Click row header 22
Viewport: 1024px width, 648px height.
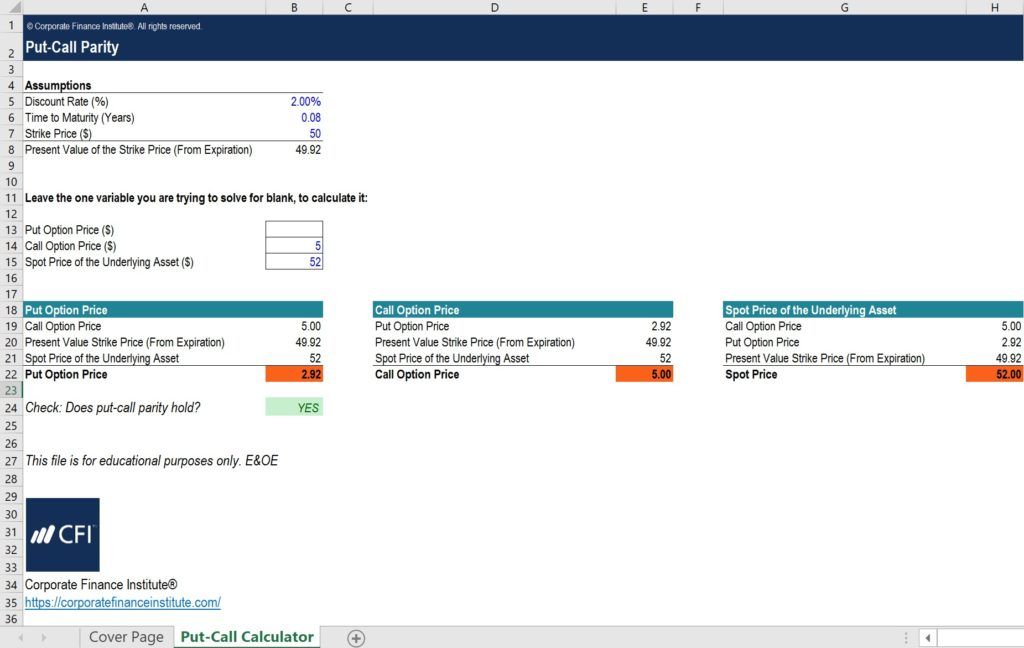tap(11, 373)
